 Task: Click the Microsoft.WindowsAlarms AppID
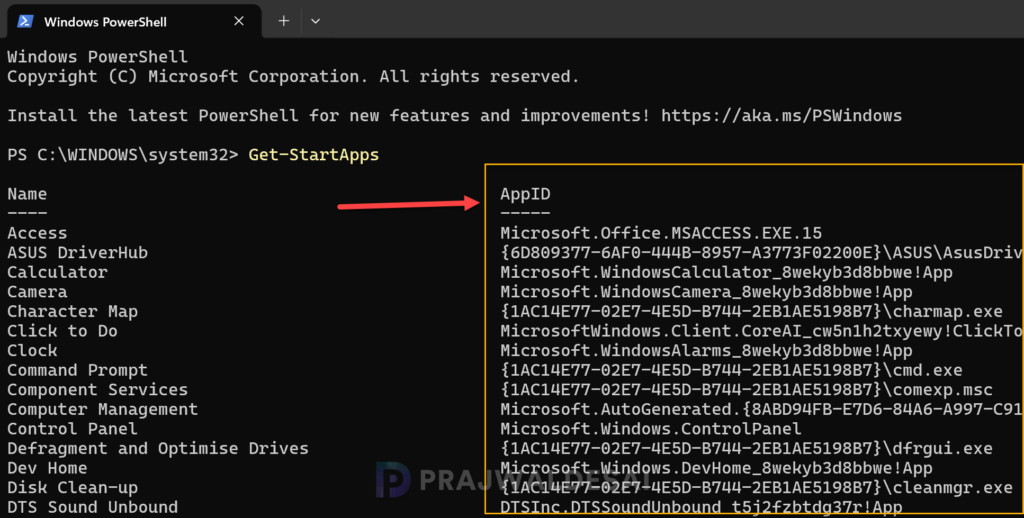(x=706, y=351)
